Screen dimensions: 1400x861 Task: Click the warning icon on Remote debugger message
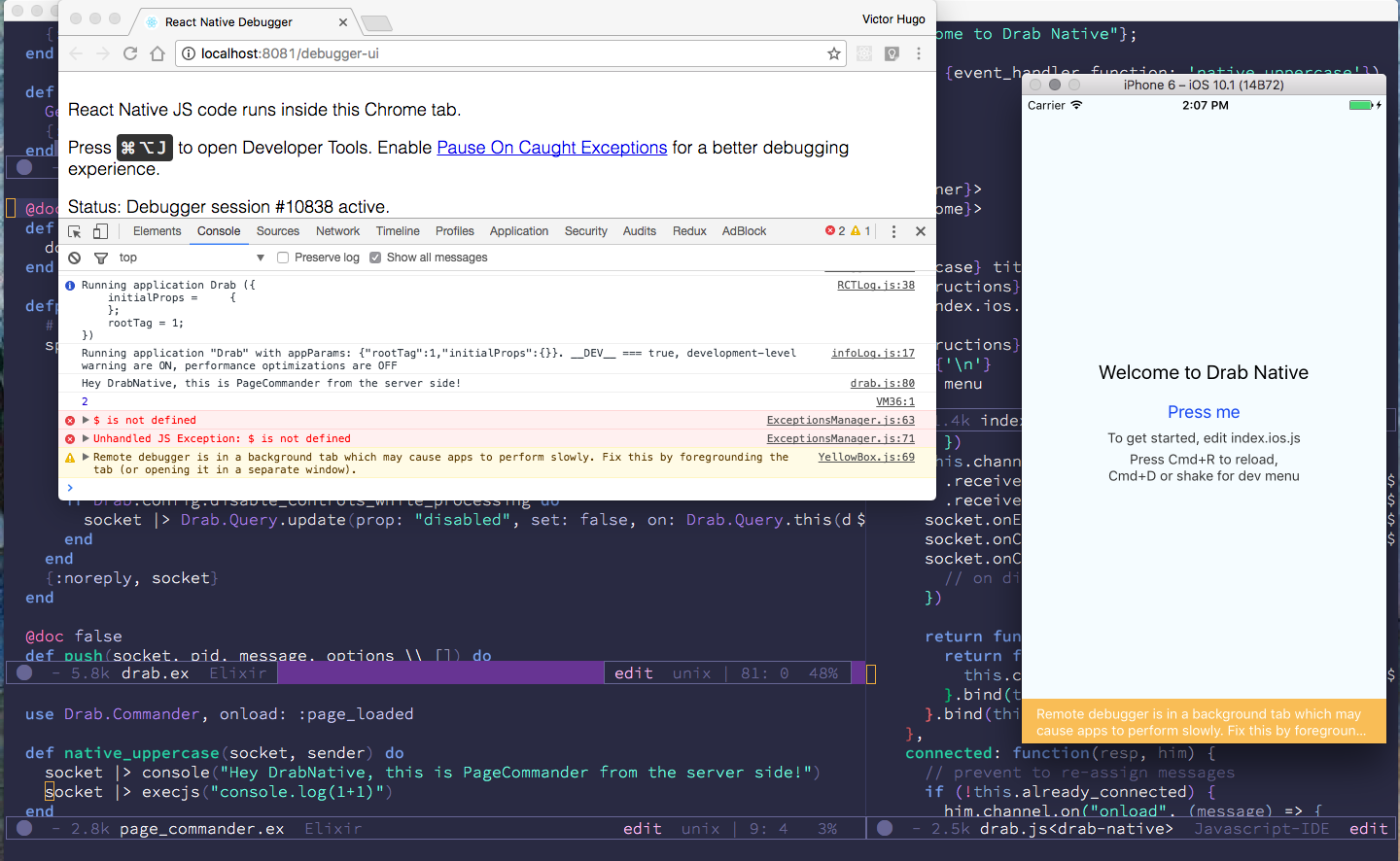[70, 458]
